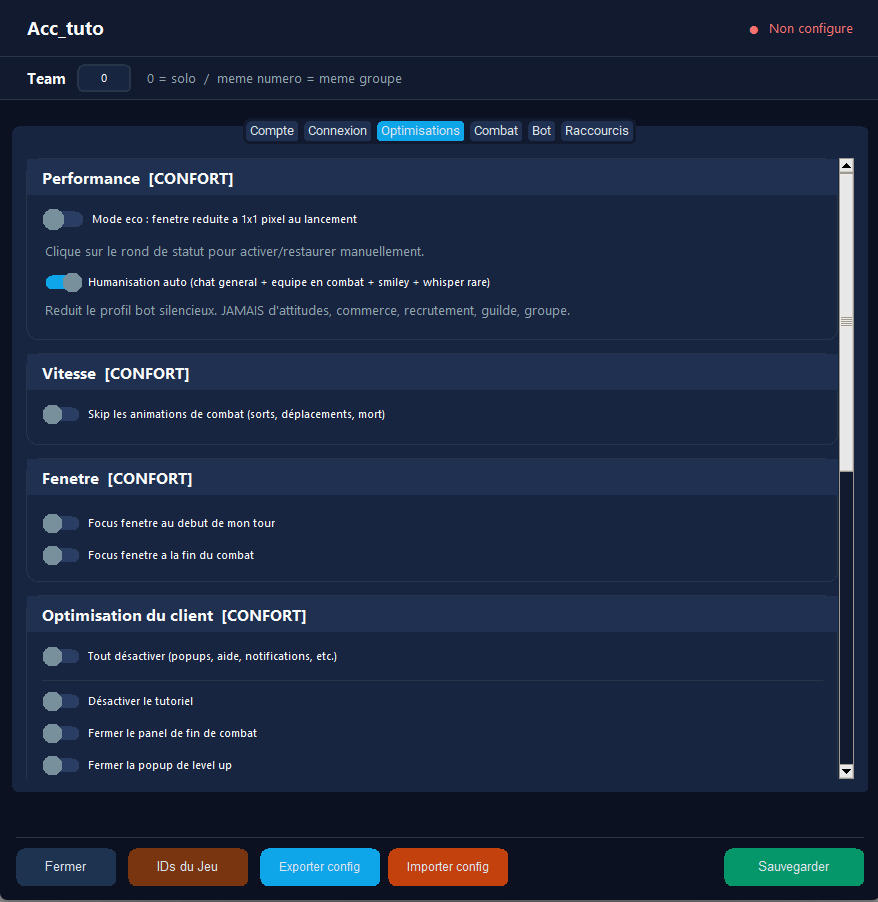Enable Focus fenetre au debut de mon tour
Image resolution: width=878 pixels, height=902 pixels.
click(61, 523)
